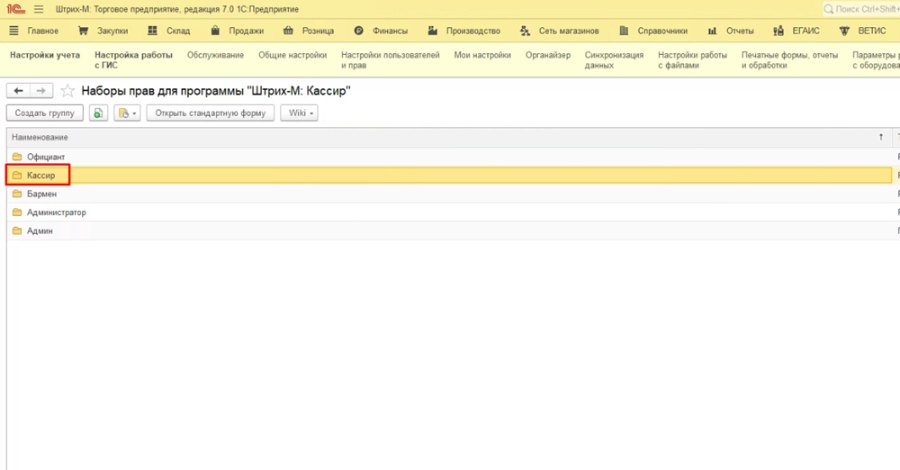The image size is (900, 470).
Task: Select the Админ folder row
Action: 449,231
